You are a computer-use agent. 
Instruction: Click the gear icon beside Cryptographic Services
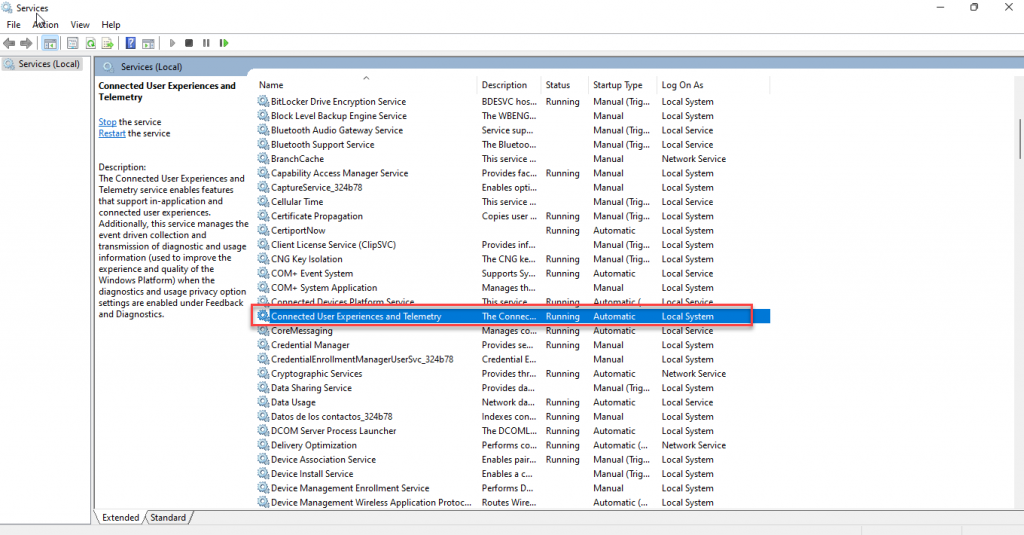pos(263,374)
